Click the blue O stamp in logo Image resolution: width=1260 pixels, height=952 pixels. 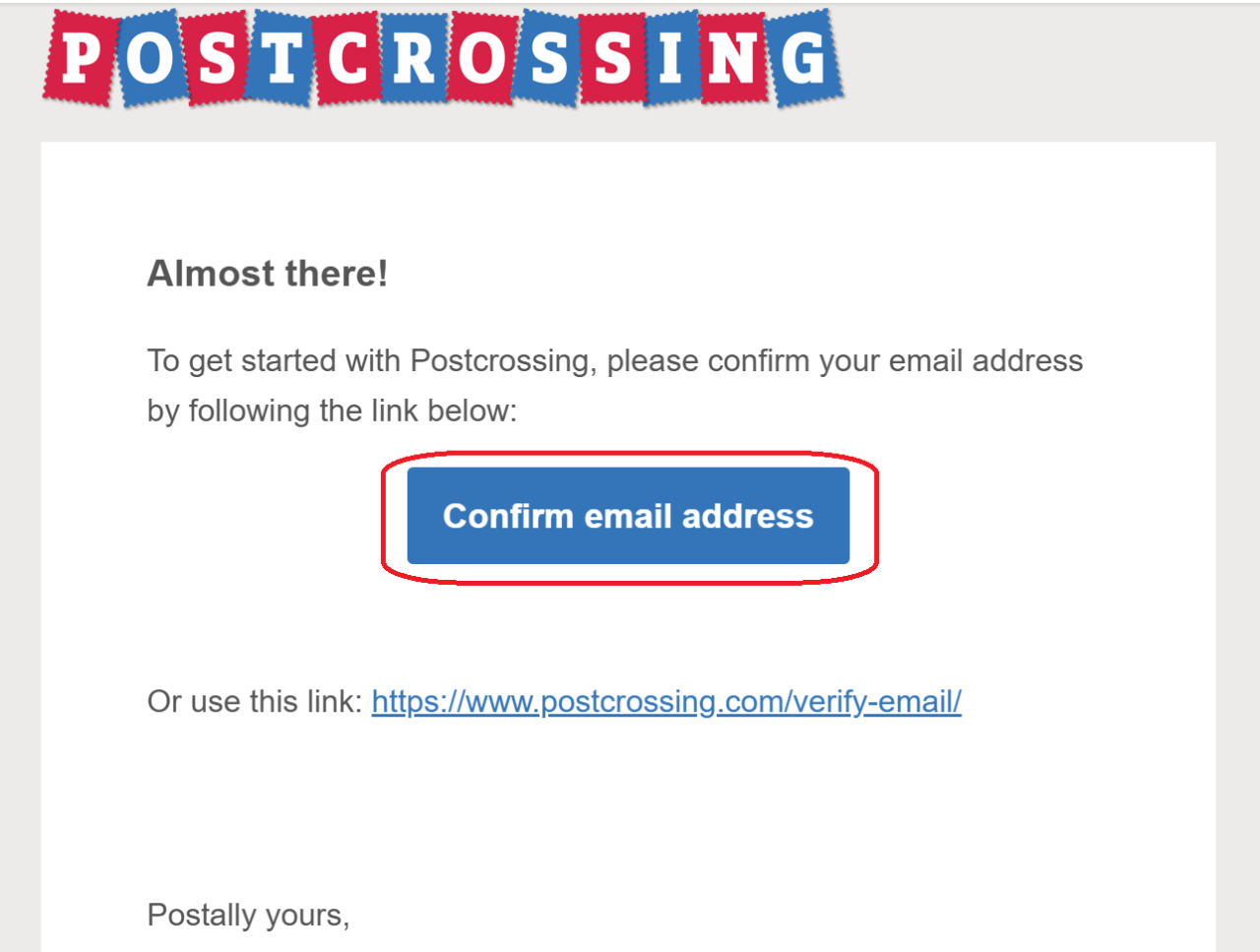[x=149, y=58]
